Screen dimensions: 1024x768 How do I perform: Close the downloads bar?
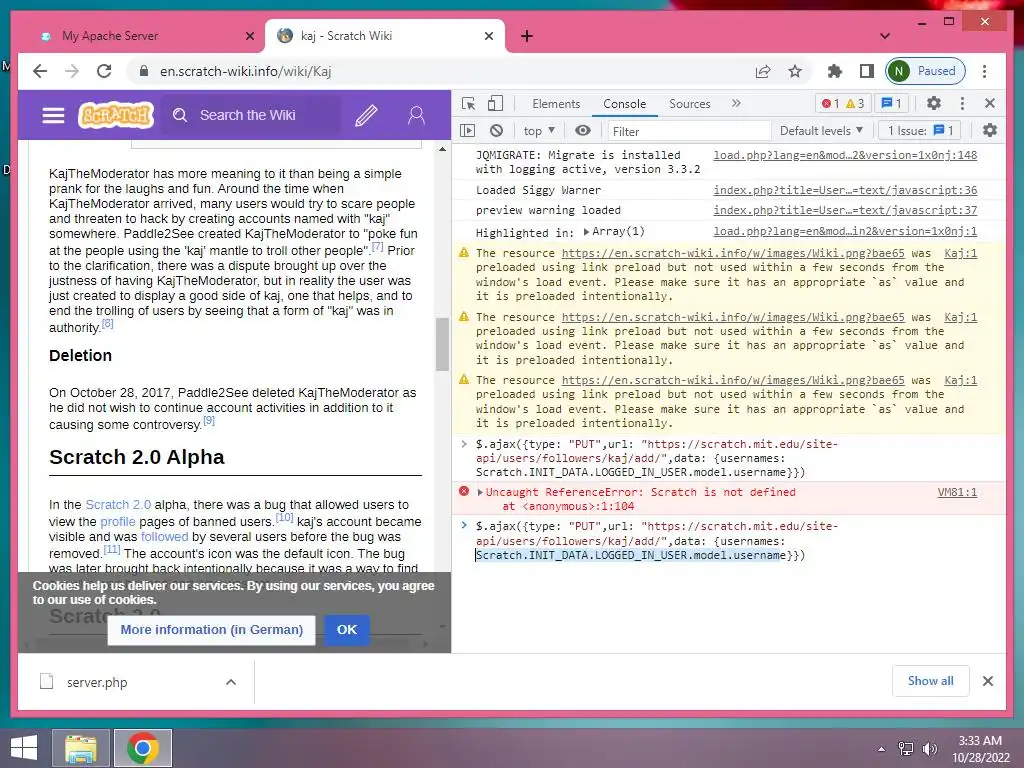click(x=987, y=681)
